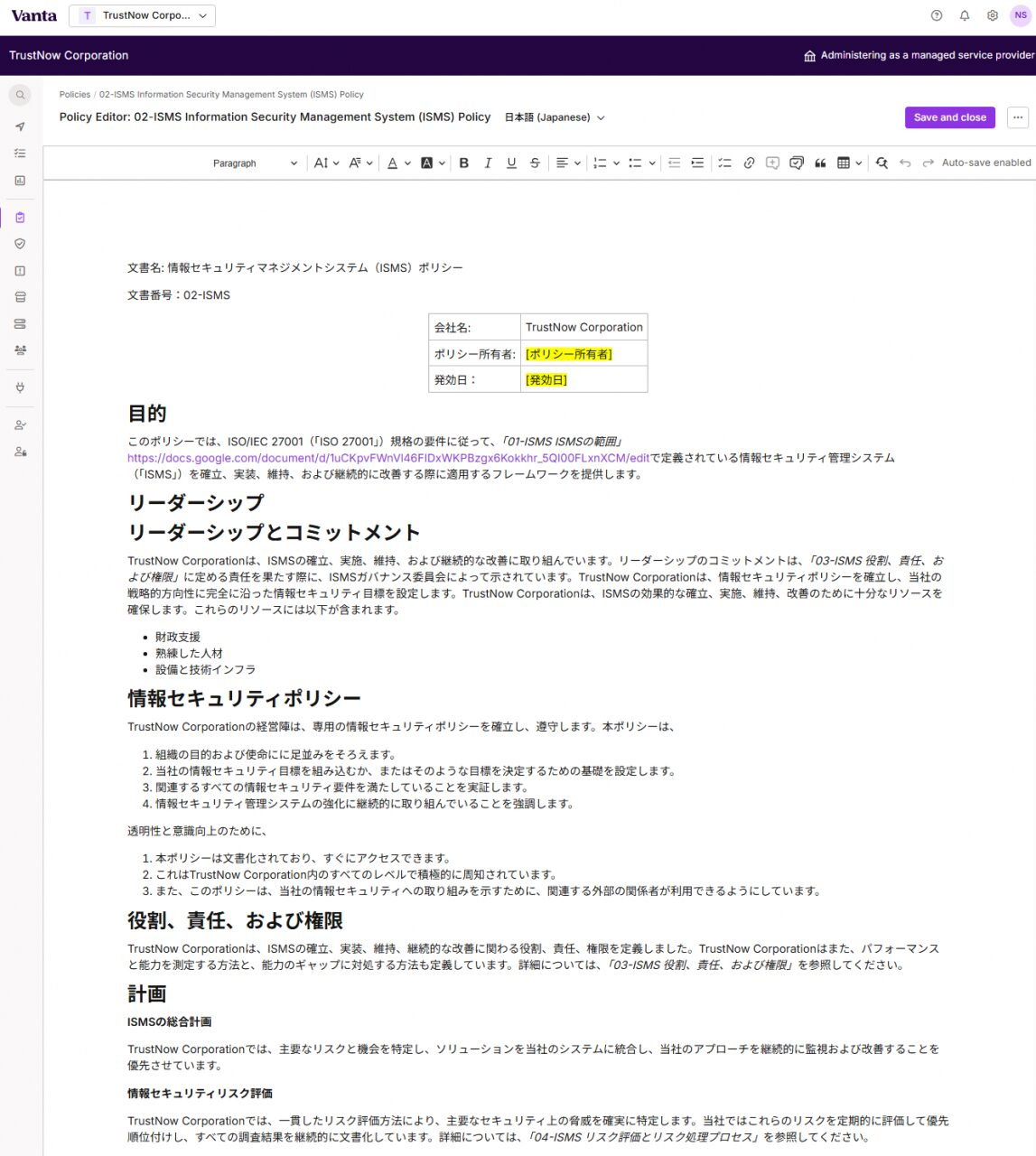
Task: Toggle underline formatting
Action: [x=511, y=163]
